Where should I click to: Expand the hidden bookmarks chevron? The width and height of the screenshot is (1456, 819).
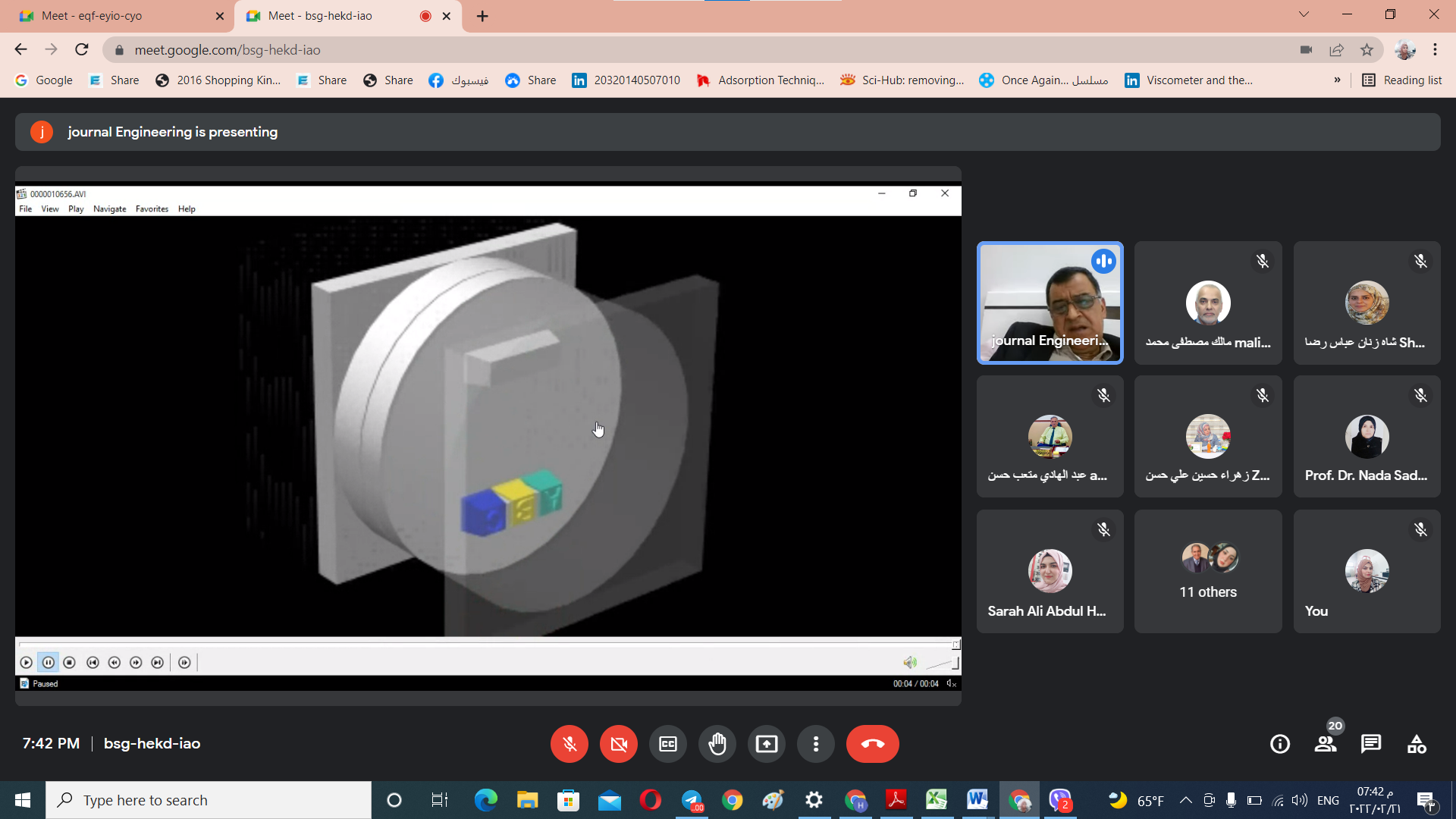(1337, 80)
